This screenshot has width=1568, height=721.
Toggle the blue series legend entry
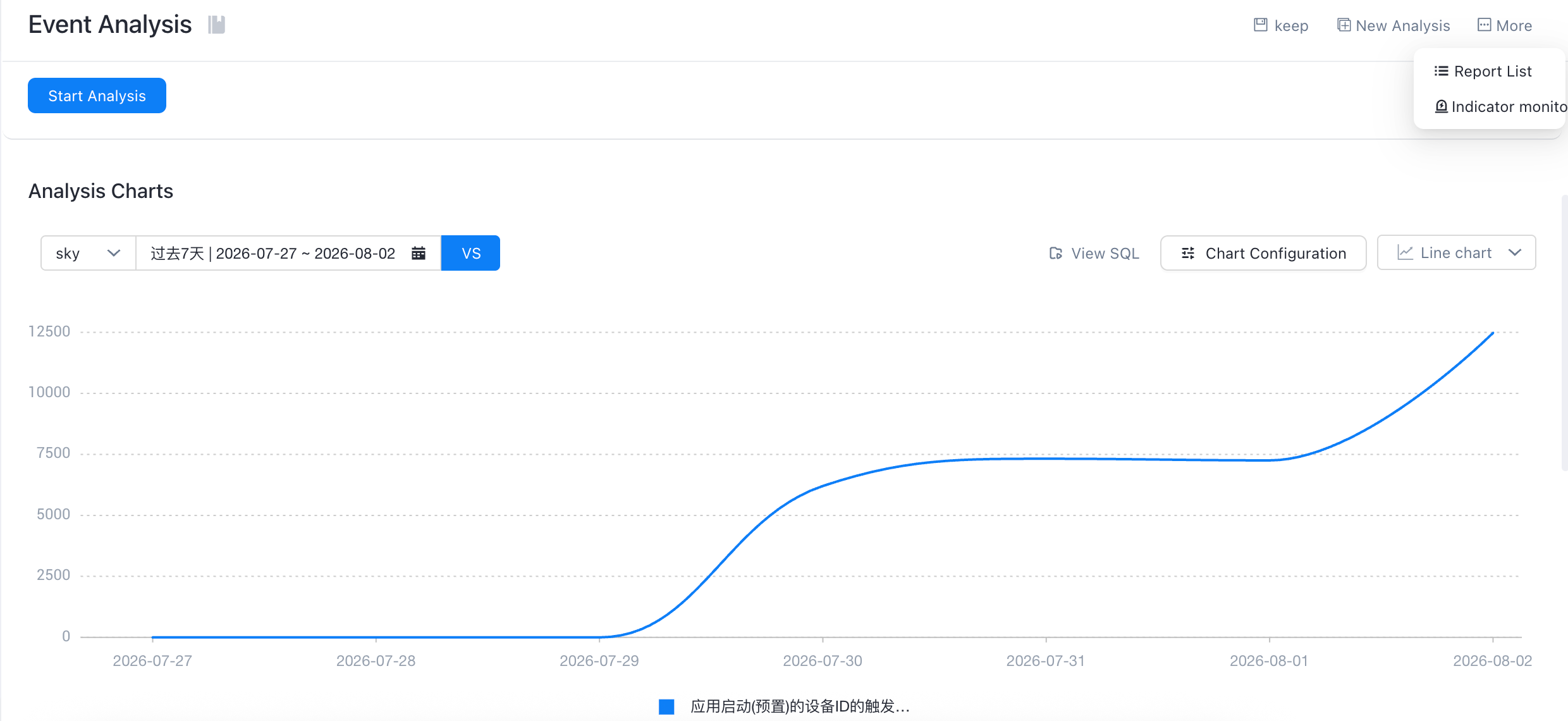tap(784, 706)
